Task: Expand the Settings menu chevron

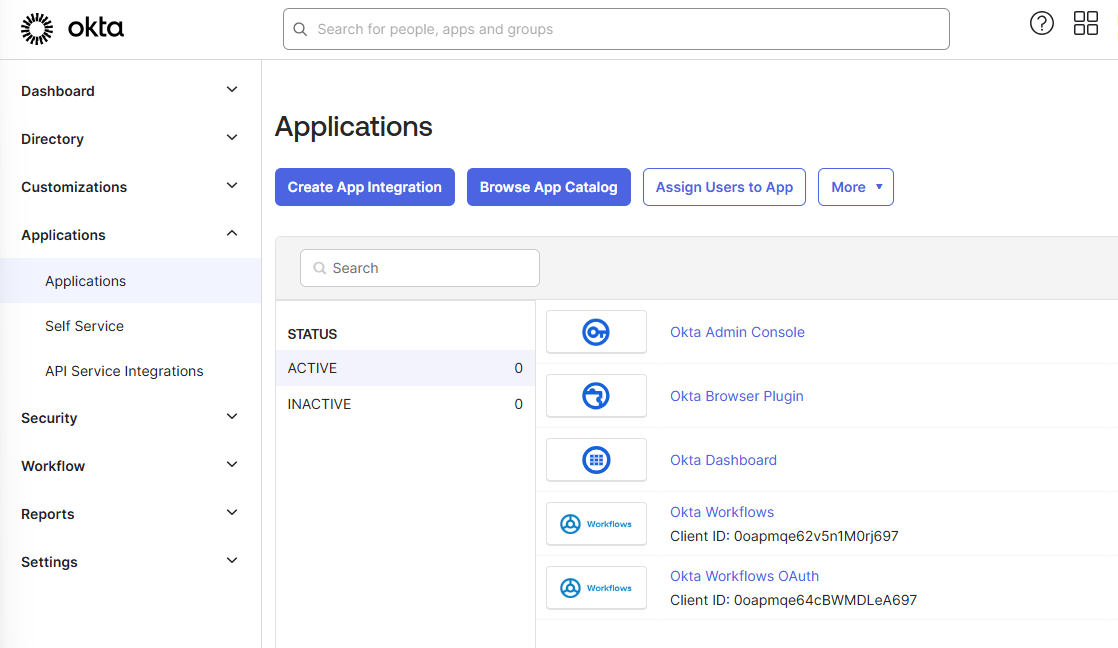Action: click(232, 560)
